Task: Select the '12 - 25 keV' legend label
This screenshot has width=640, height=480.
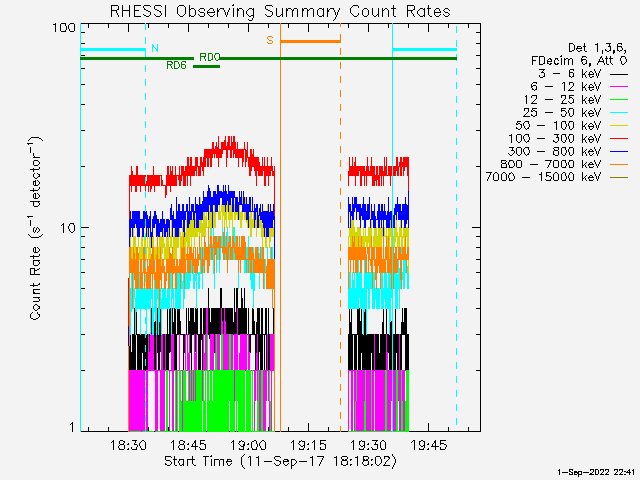Action: point(562,100)
